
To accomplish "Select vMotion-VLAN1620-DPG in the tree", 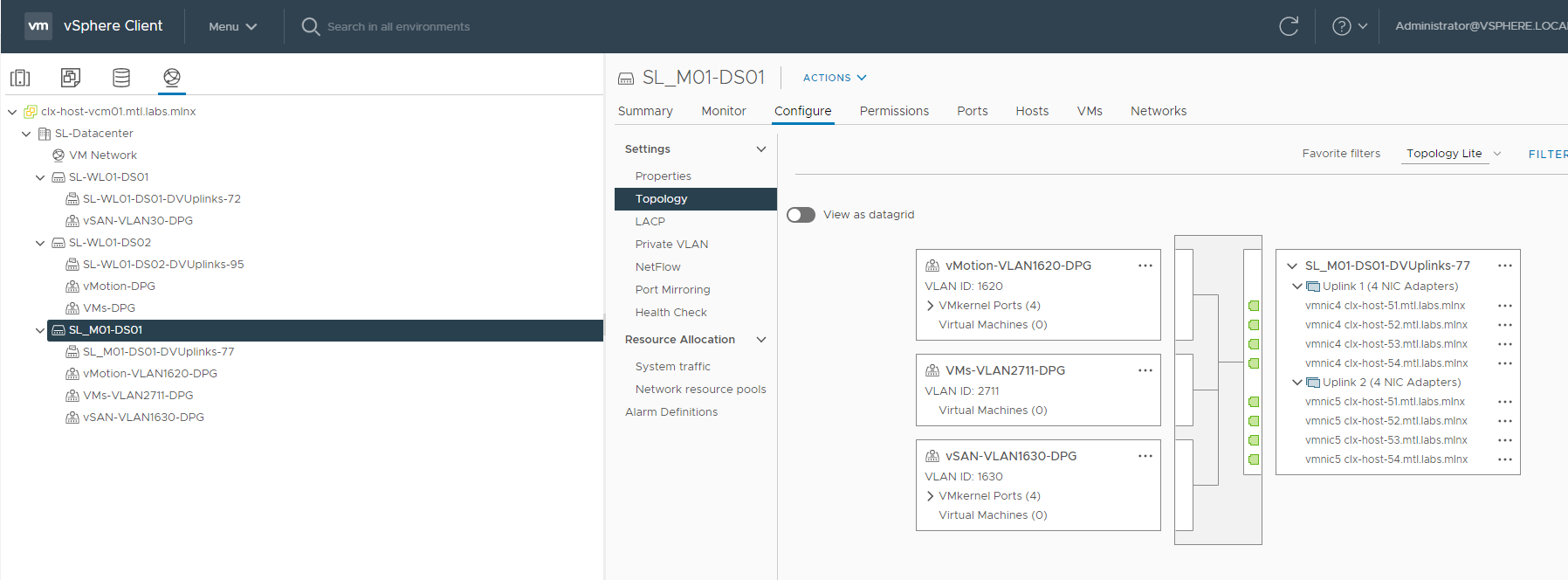I will pos(150,374).
